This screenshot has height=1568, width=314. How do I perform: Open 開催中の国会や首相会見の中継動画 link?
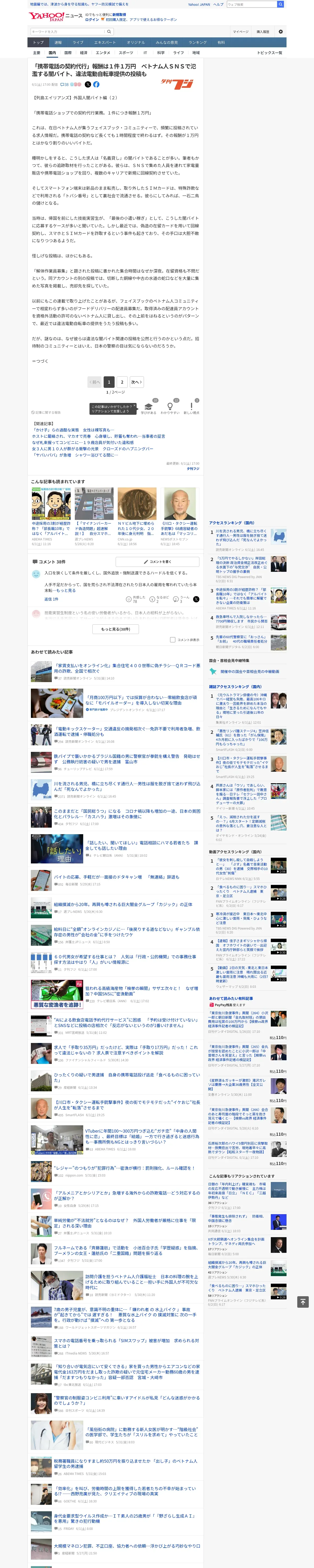(249, 671)
